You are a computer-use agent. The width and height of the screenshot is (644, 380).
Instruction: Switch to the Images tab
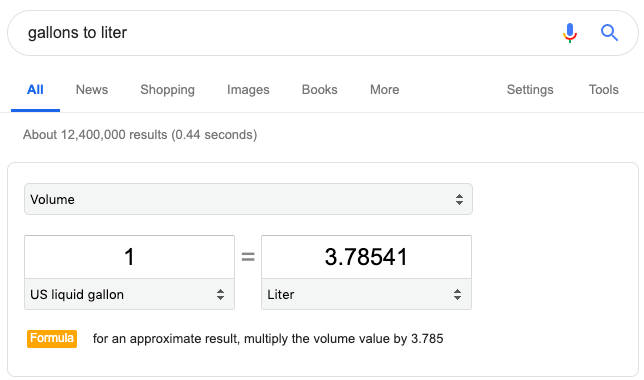point(248,90)
